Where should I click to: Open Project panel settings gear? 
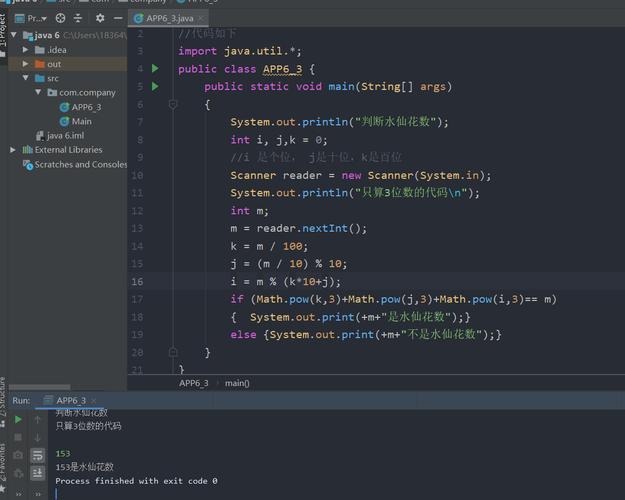pos(99,18)
